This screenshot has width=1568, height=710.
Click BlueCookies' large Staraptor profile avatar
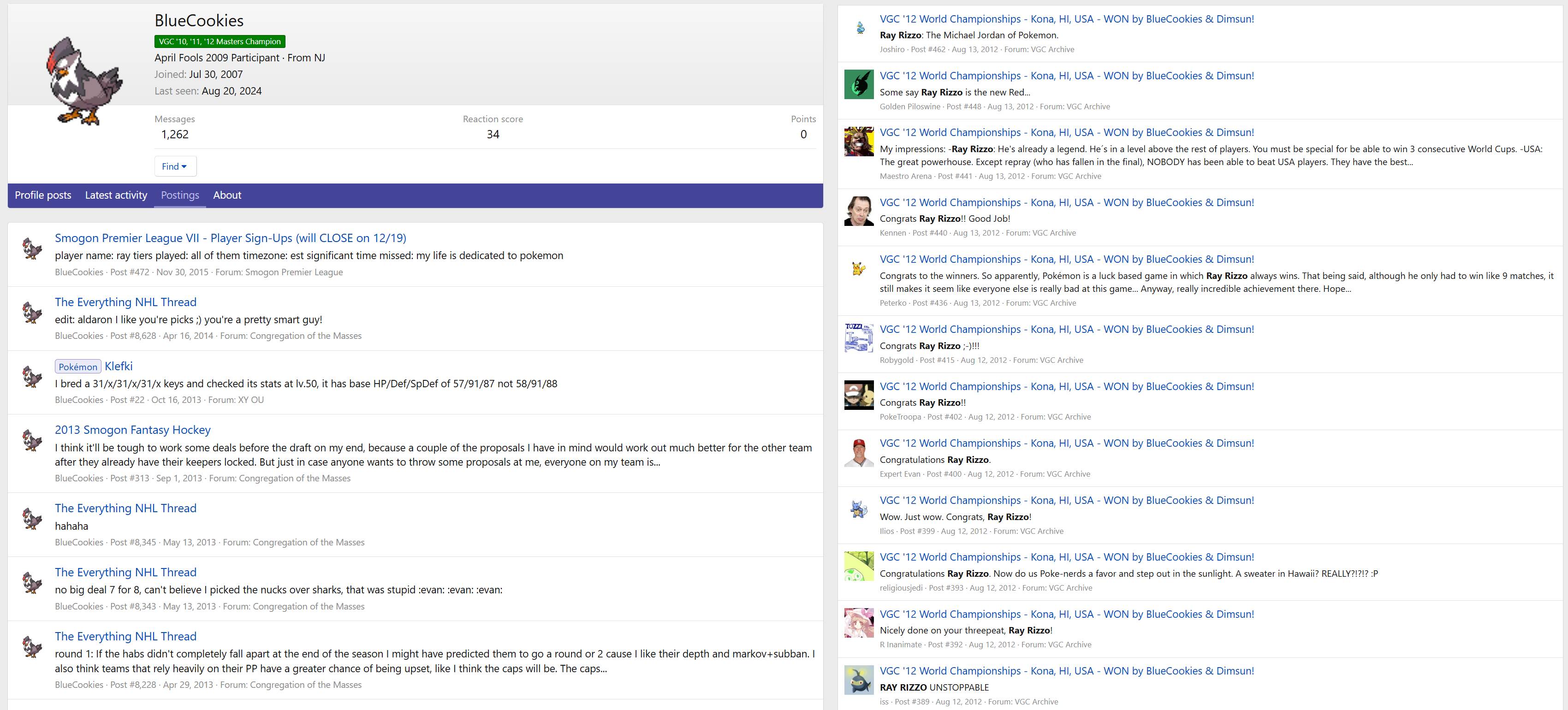click(84, 80)
